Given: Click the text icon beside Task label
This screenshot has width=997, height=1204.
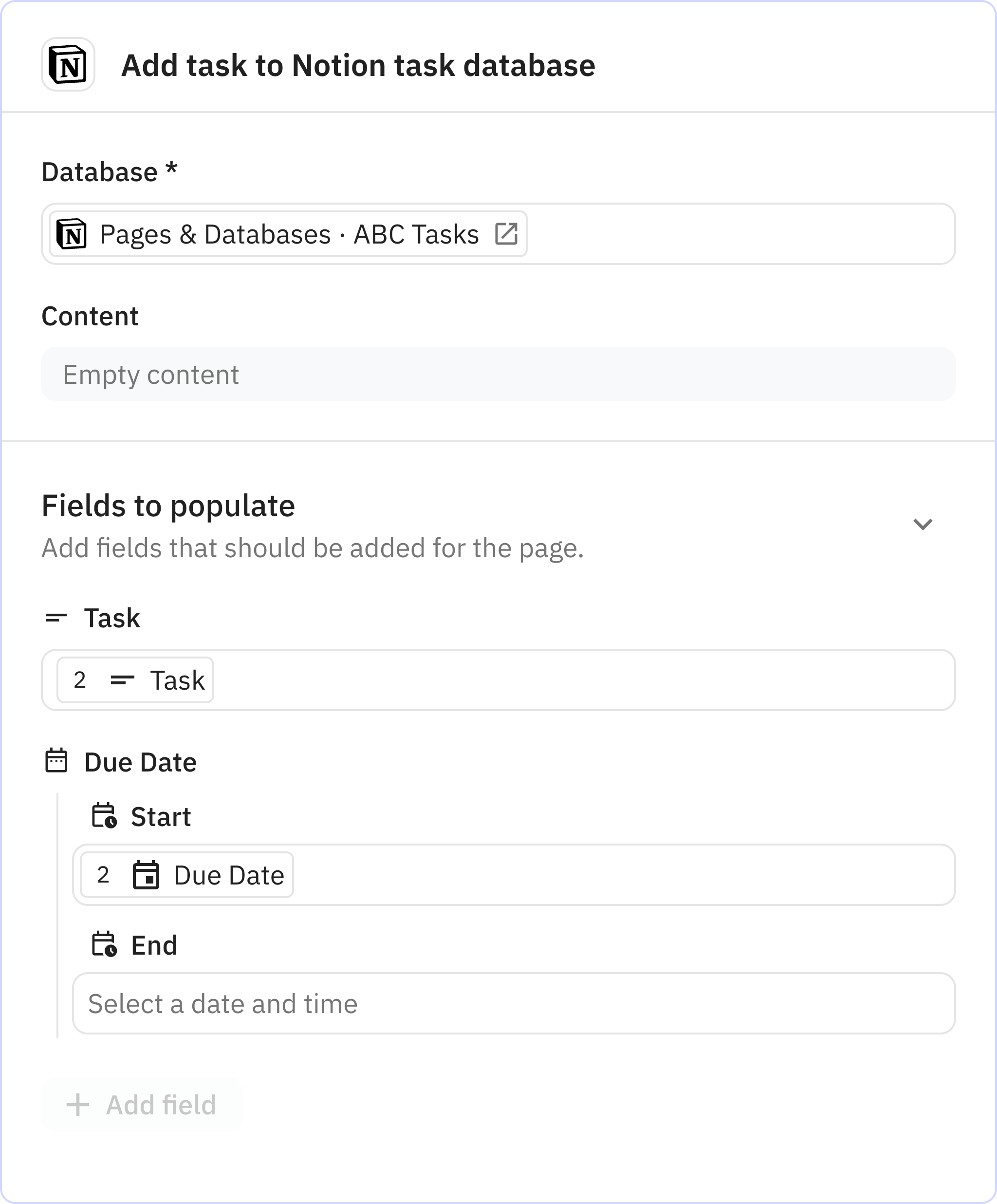Looking at the screenshot, I should click(x=56, y=618).
